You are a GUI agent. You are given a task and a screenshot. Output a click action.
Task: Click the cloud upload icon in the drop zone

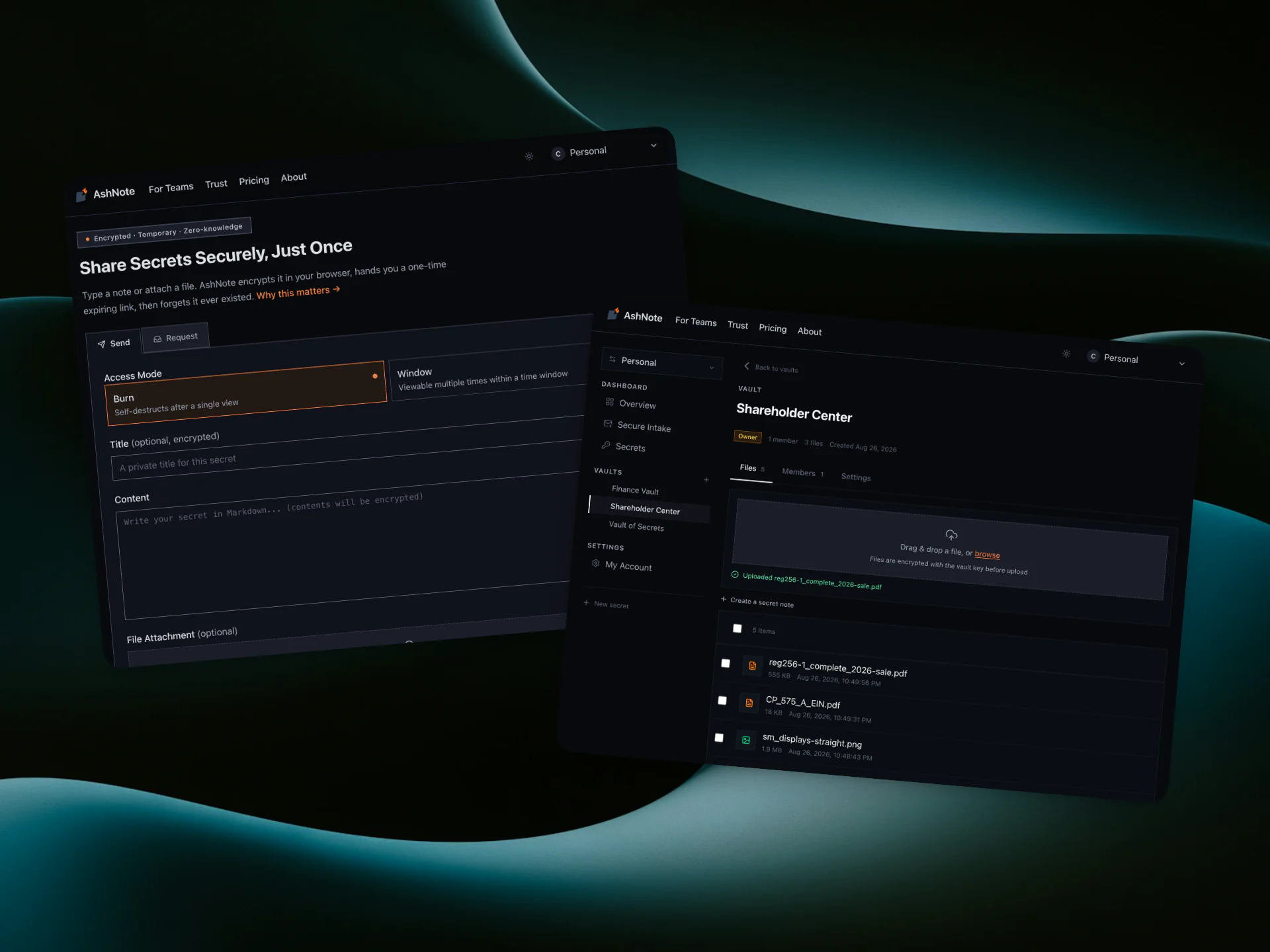(x=952, y=535)
